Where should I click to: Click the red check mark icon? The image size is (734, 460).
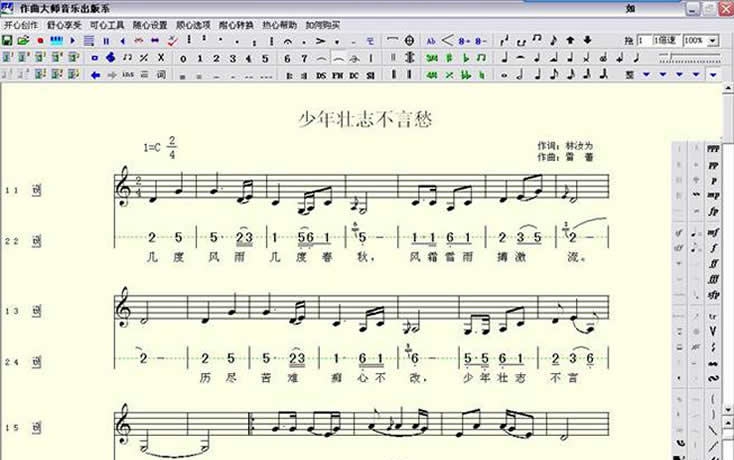tap(172, 41)
